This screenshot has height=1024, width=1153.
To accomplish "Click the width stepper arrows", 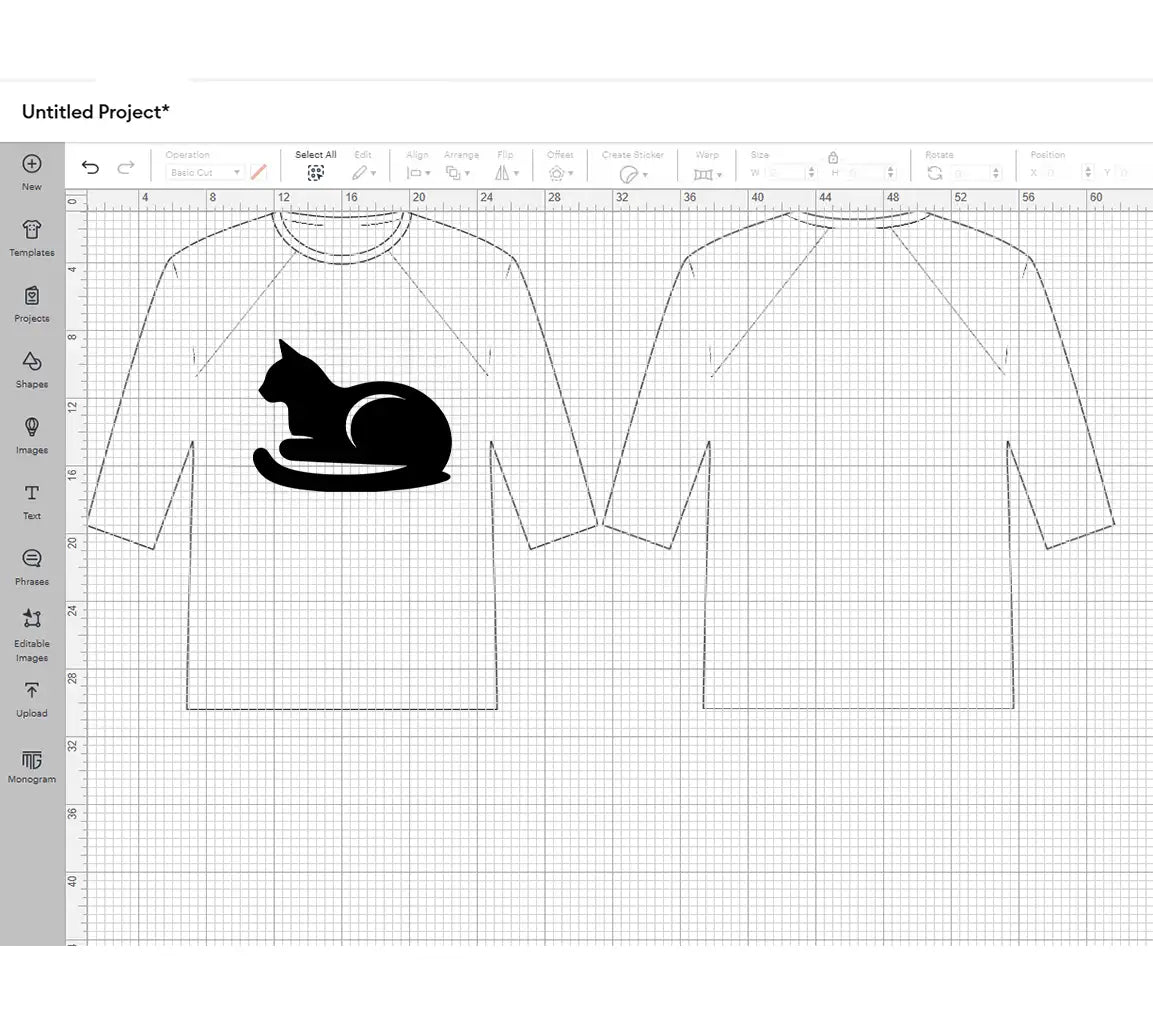I will [x=811, y=173].
